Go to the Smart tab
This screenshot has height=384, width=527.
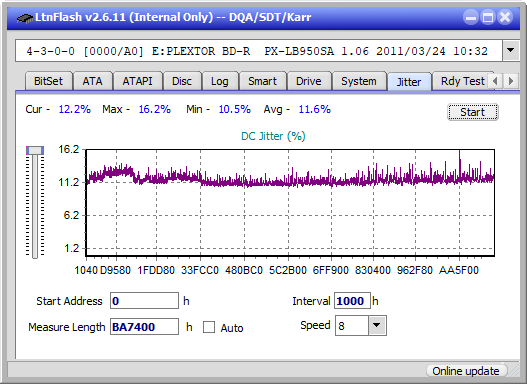262,81
